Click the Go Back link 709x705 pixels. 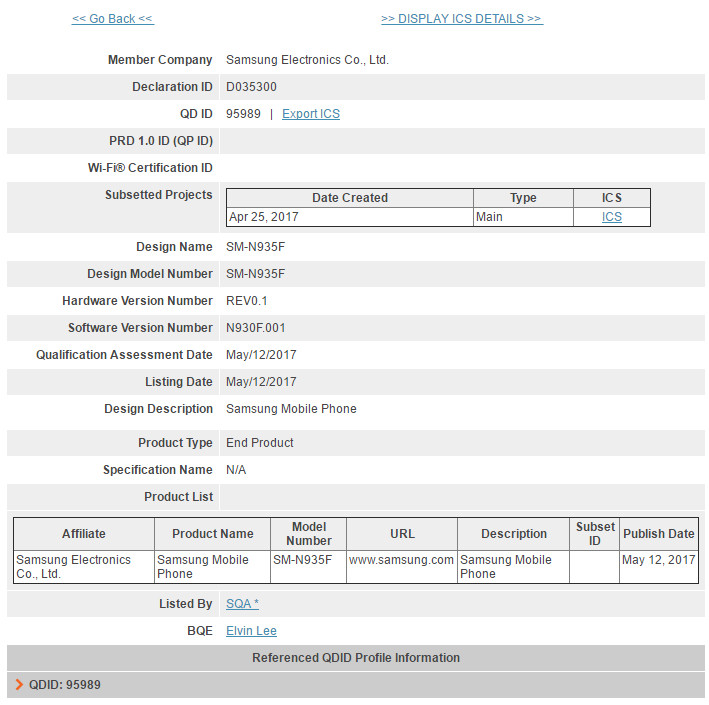click(x=113, y=19)
